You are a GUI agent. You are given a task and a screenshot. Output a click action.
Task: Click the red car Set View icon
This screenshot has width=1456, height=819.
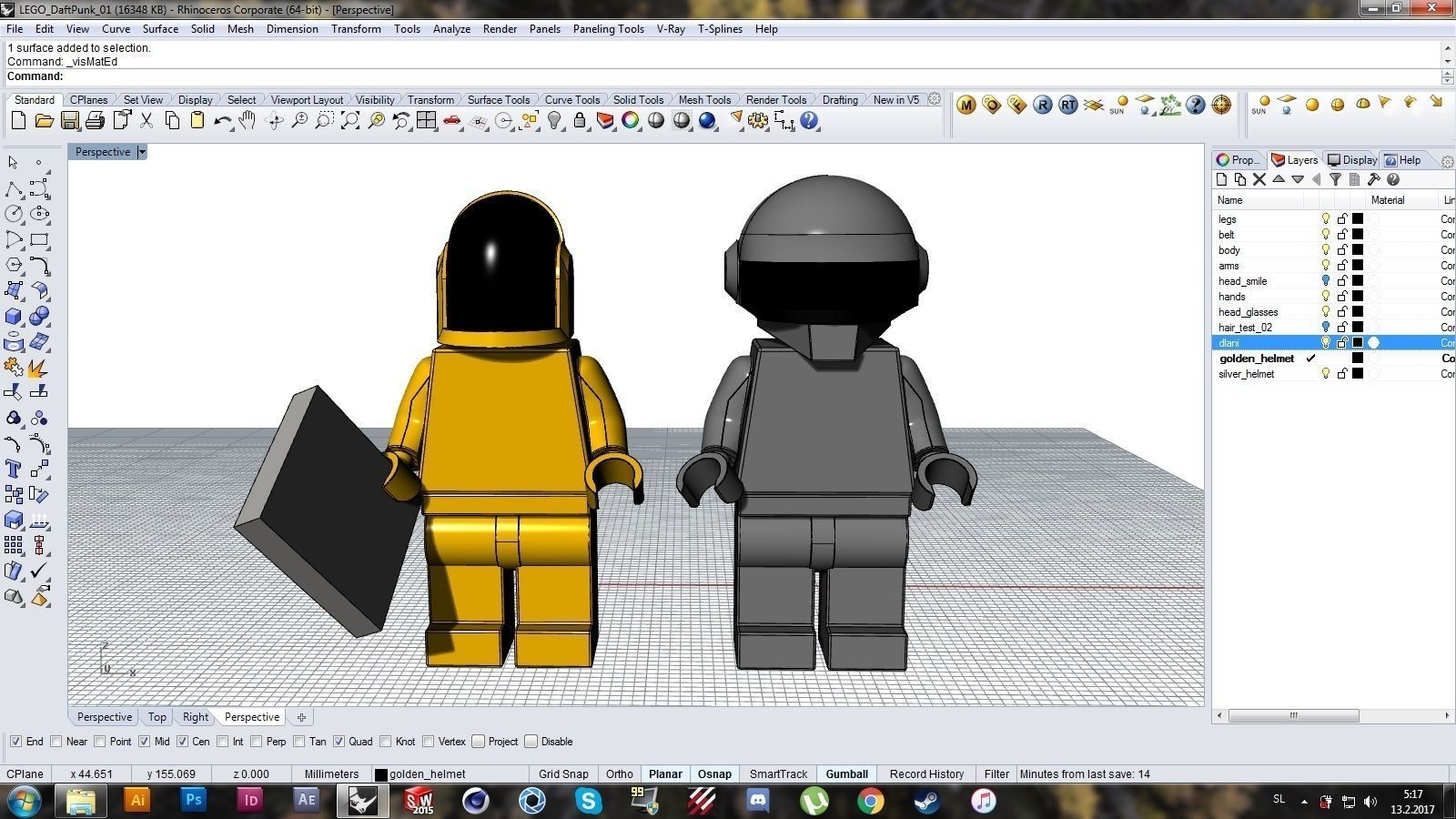pyautogui.click(x=452, y=120)
